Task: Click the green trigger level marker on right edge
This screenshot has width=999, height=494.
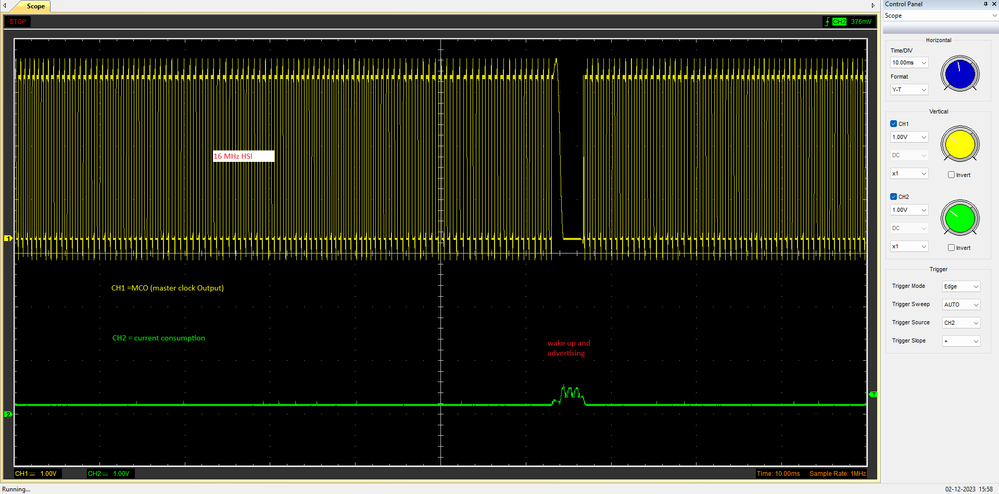Action: [873, 395]
